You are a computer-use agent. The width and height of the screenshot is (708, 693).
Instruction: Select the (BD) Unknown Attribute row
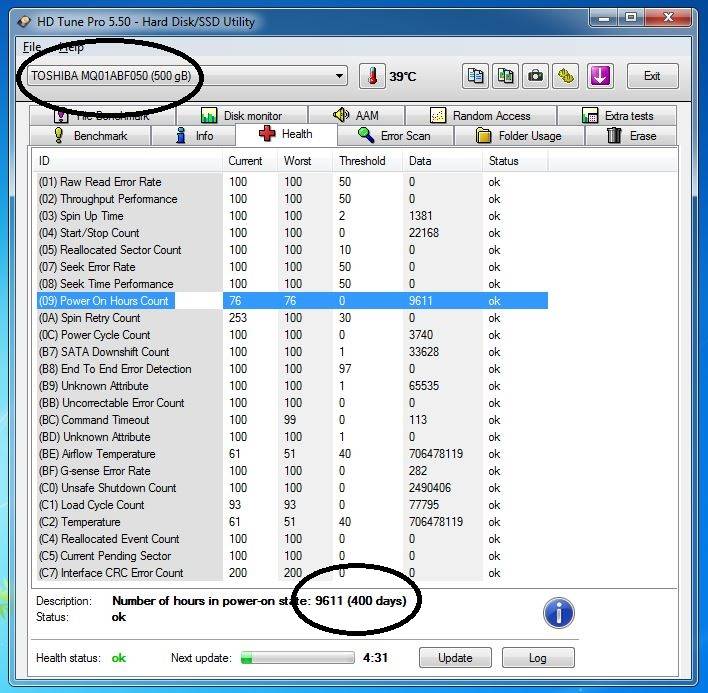292,437
